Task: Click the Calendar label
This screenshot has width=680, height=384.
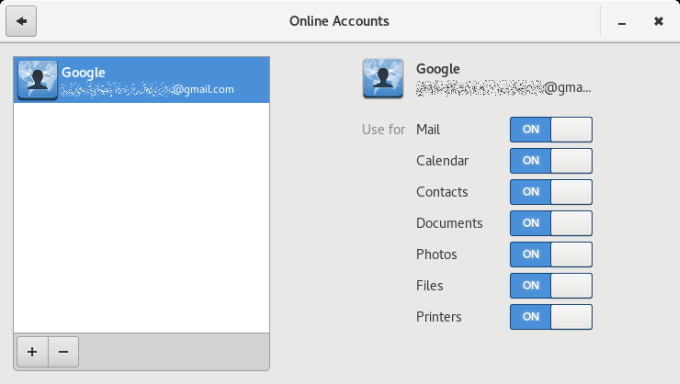Action: pos(442,161)
